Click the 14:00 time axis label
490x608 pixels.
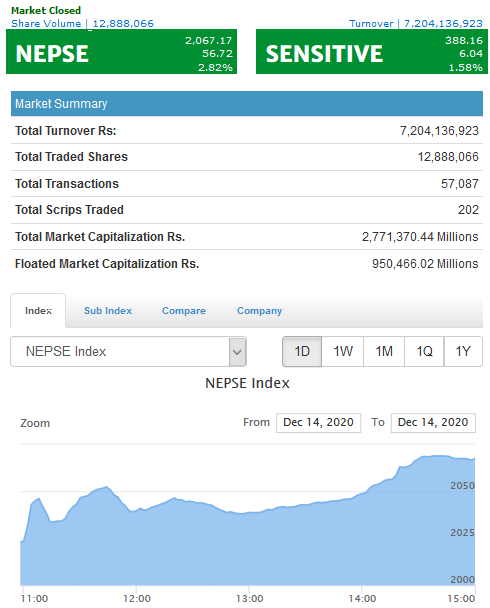point(362,599)
